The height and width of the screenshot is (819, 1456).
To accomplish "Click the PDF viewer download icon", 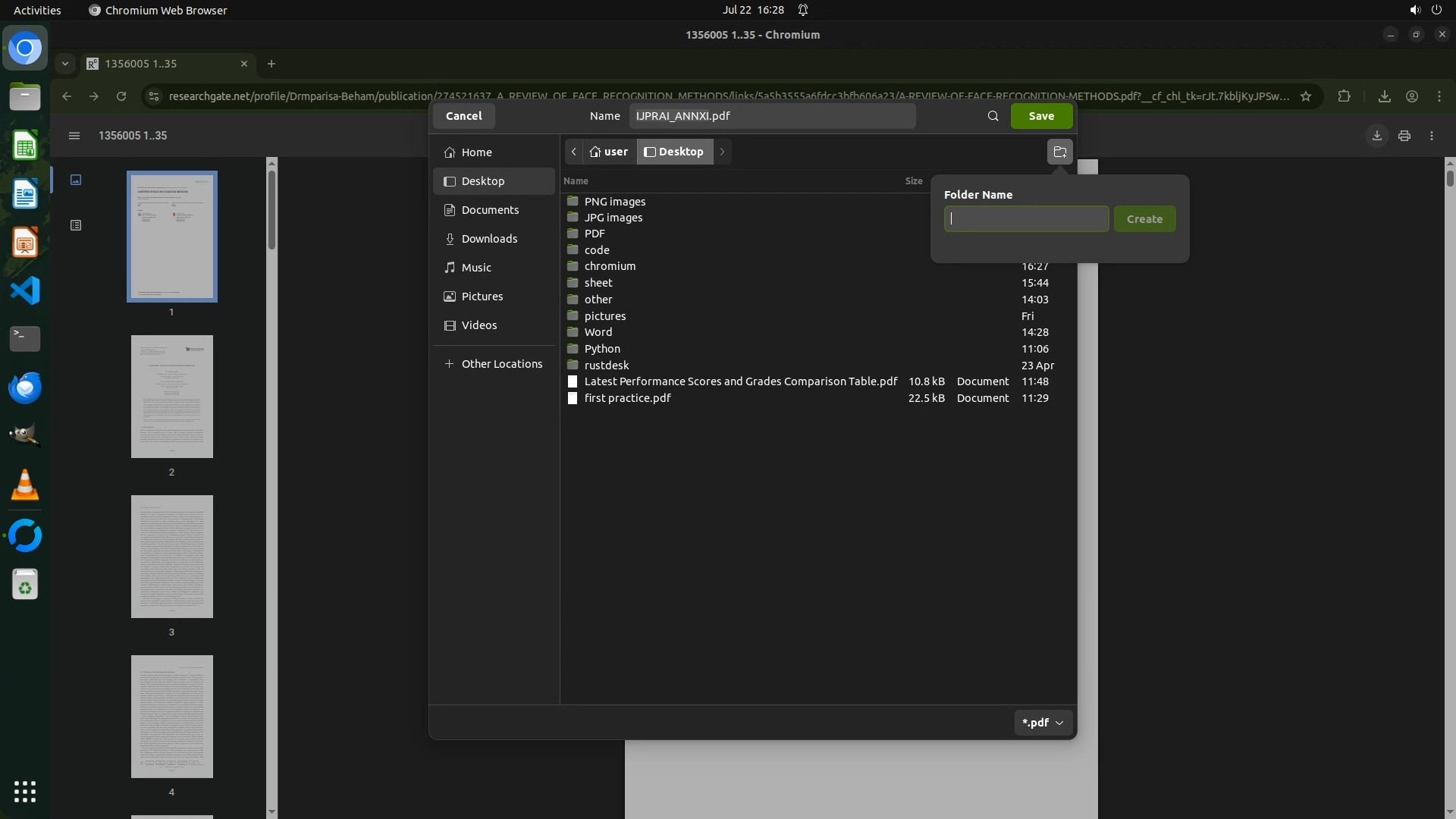I will (1376, 136).
